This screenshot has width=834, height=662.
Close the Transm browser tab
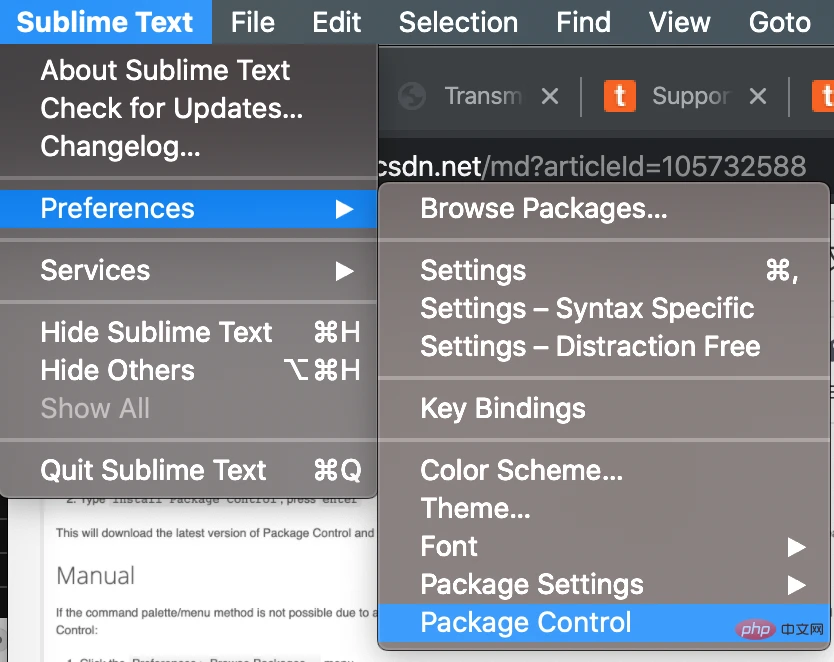tap(549, 96)
